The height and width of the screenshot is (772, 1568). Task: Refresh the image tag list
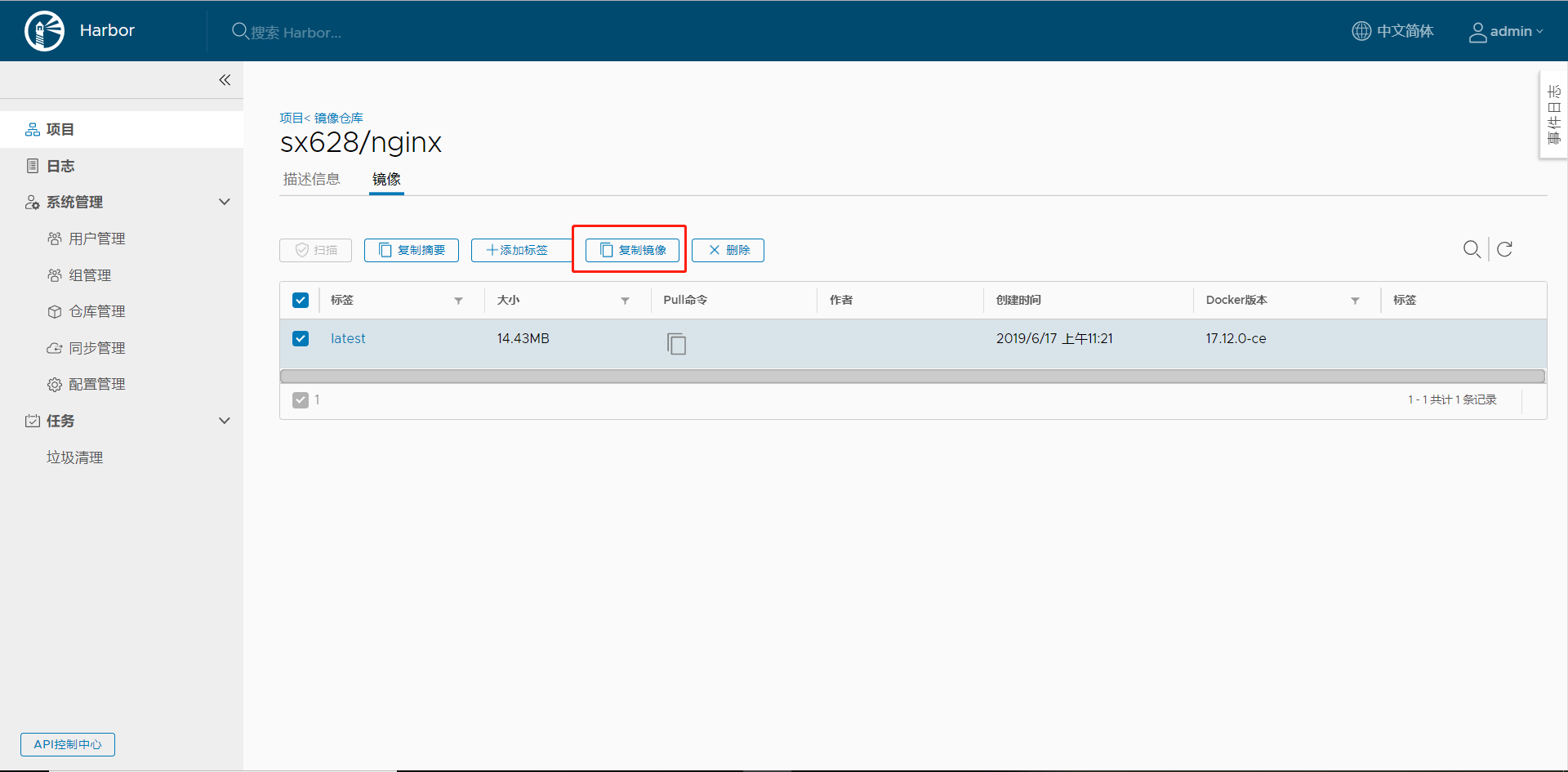tap(1505, 249)
